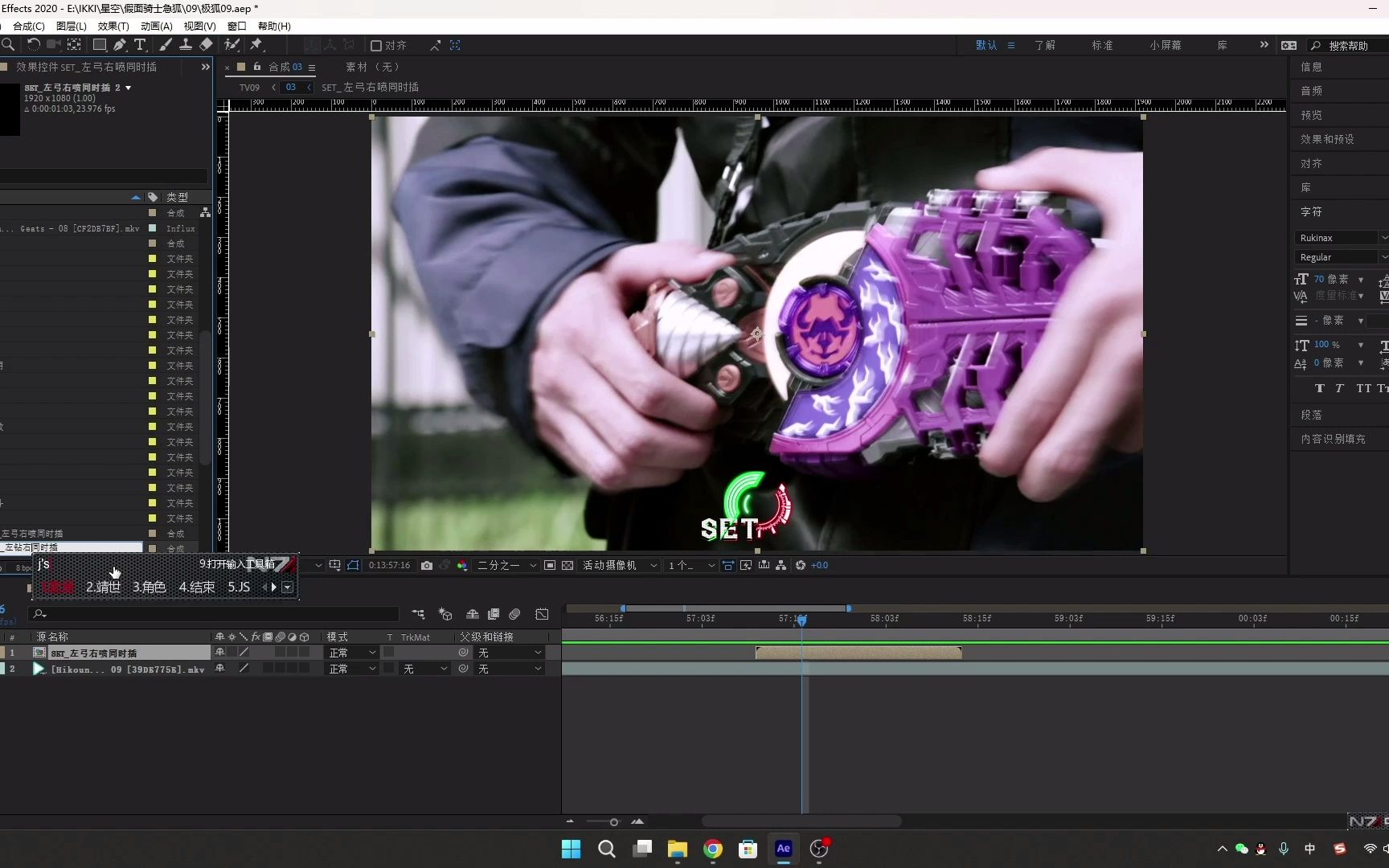Select the Roto Brush tool
1389x868 pixels.
[232, 45]
